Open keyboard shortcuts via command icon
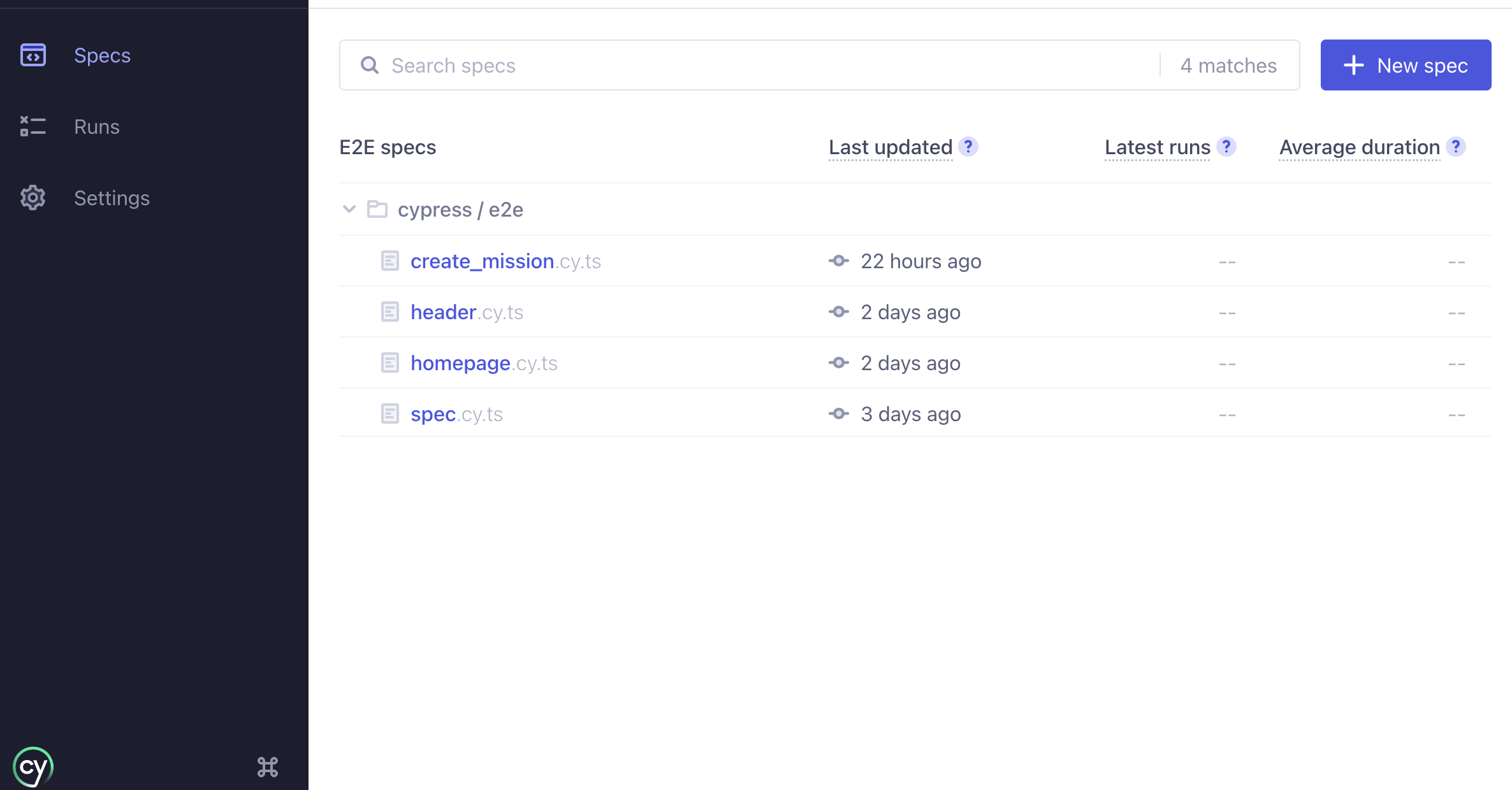The image size is (1512, 790). pos(268,766)
